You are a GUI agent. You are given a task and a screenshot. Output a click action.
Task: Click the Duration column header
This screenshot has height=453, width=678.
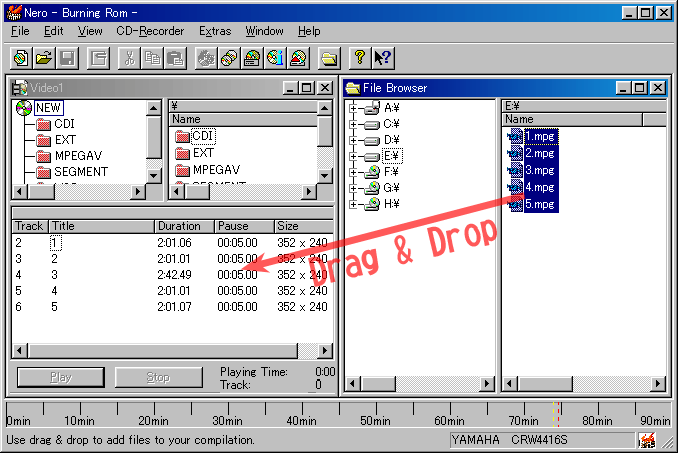pos(185,226)
